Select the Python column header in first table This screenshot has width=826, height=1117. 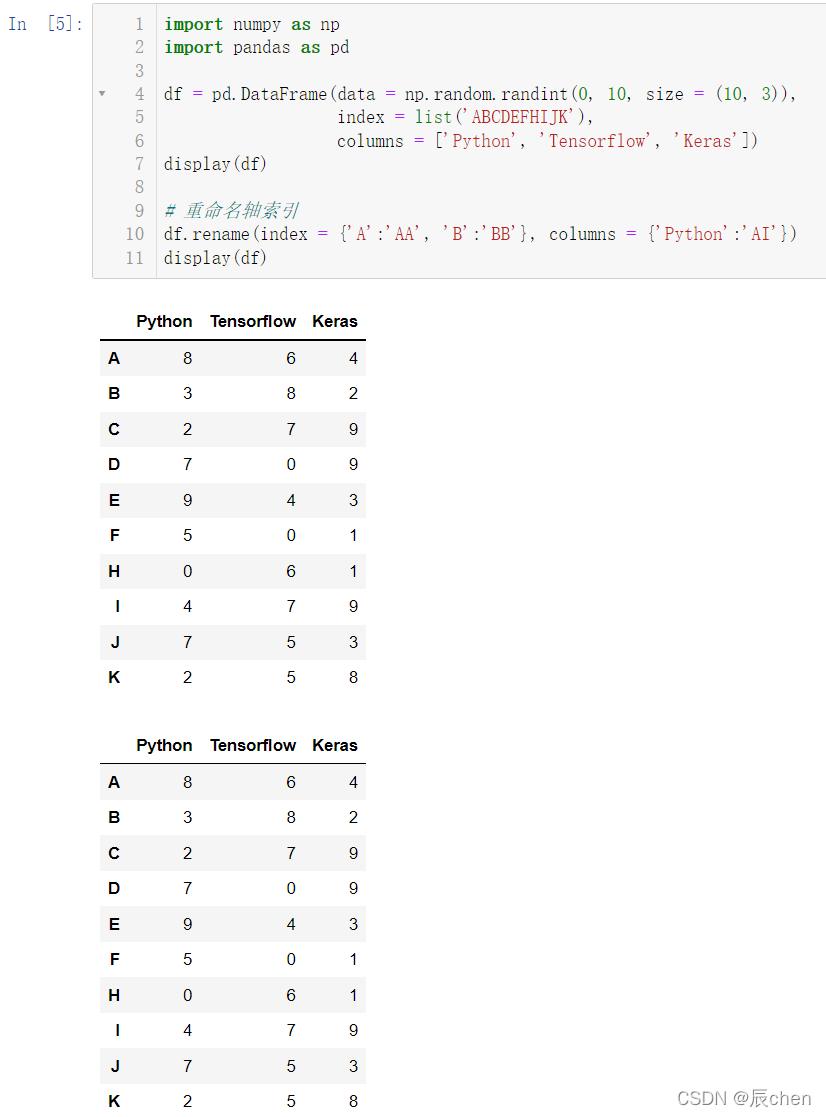tap(164, 321)
